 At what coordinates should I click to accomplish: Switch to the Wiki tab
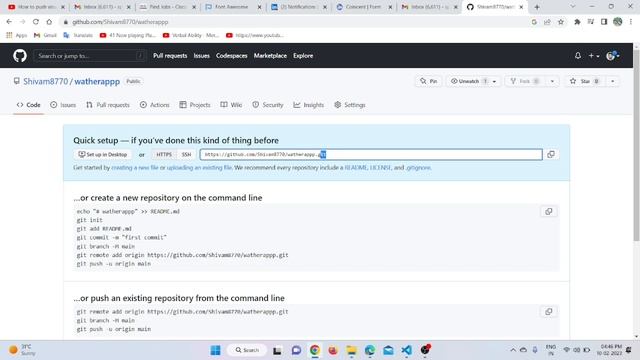[231, 105]
